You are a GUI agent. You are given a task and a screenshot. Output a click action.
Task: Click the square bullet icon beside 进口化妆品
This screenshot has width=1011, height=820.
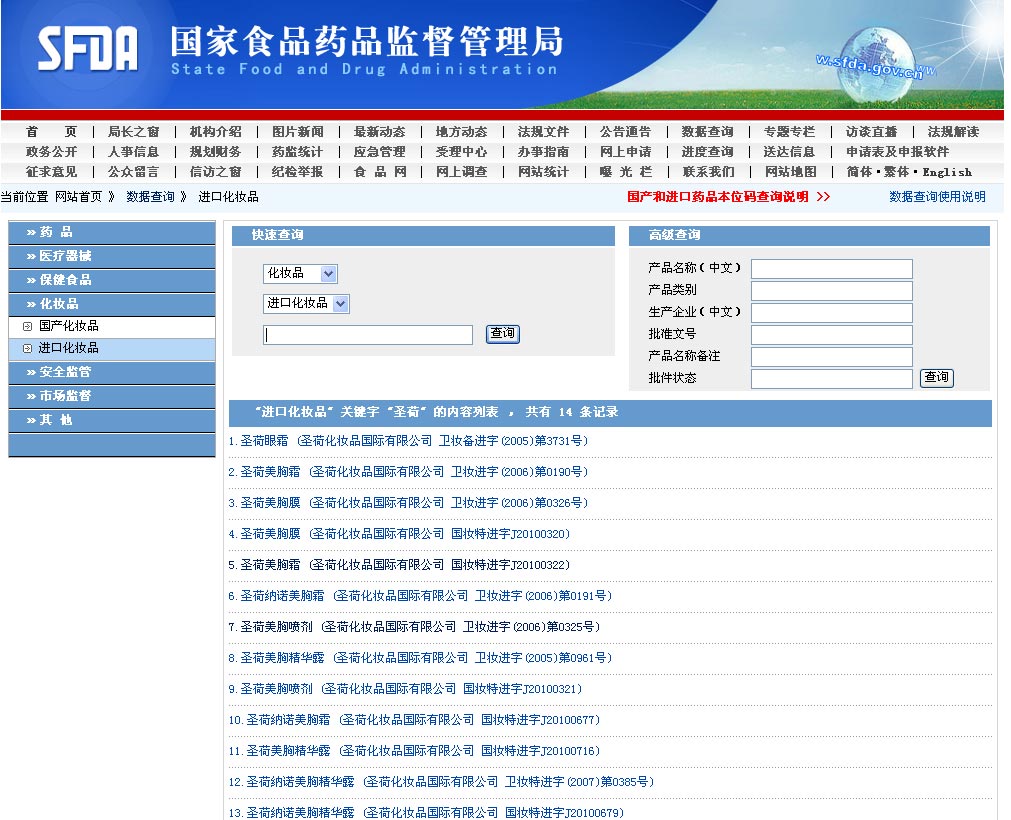click(x=27, y=349)
